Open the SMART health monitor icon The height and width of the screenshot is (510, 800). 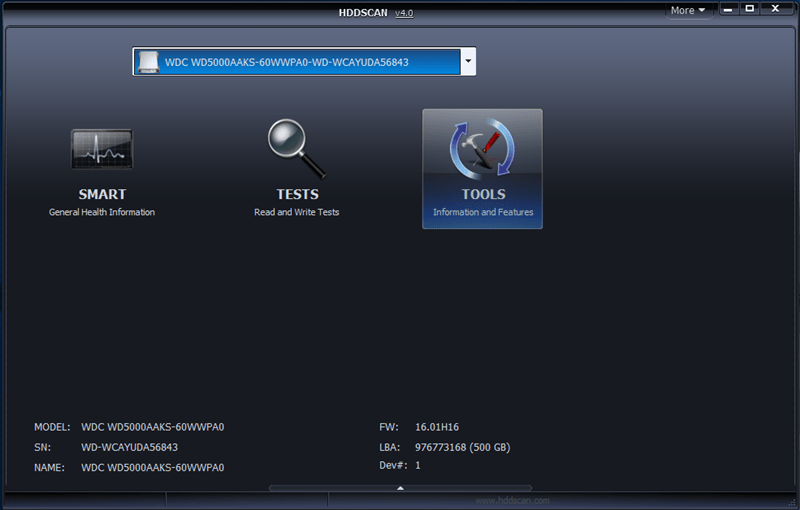click(x=102, y=149)
